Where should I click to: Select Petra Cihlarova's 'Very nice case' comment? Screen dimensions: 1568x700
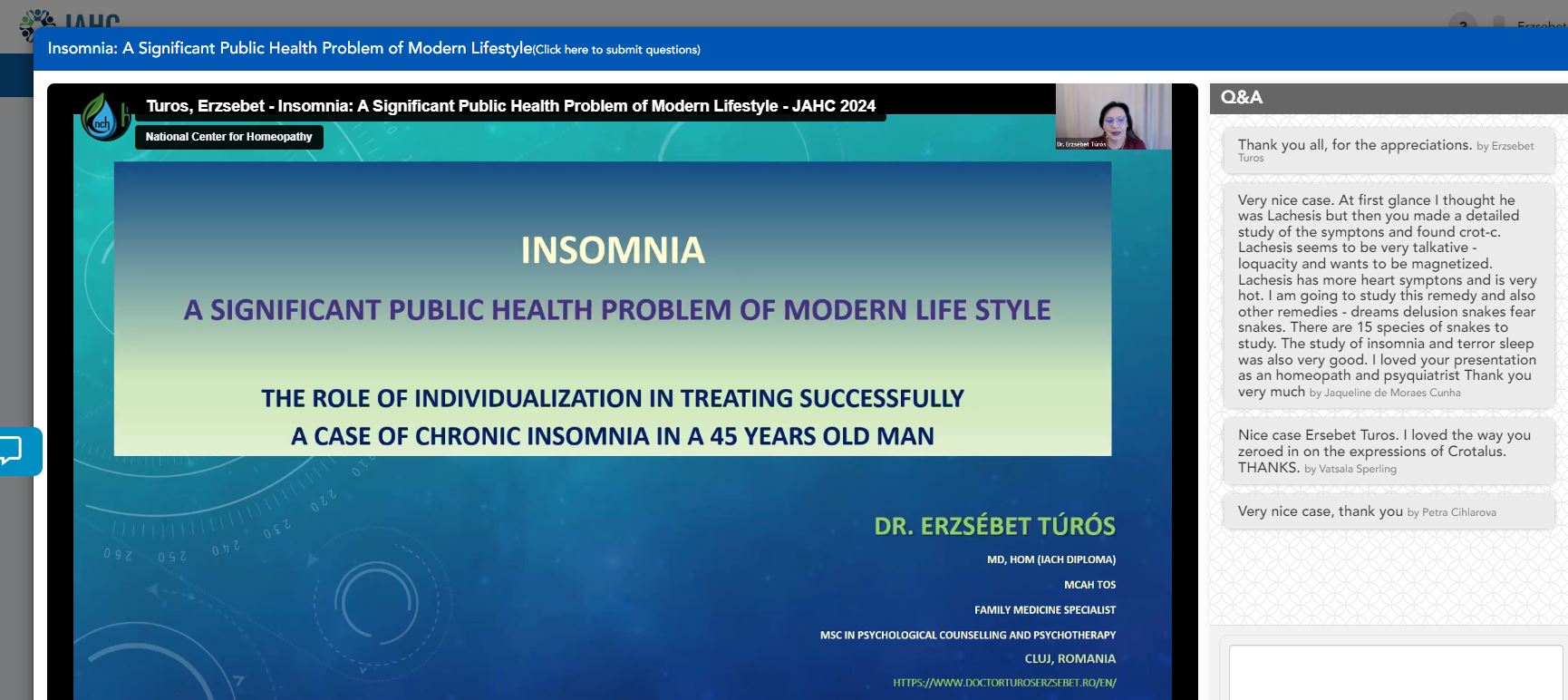pyautogui.click(x=1387, y=511)
